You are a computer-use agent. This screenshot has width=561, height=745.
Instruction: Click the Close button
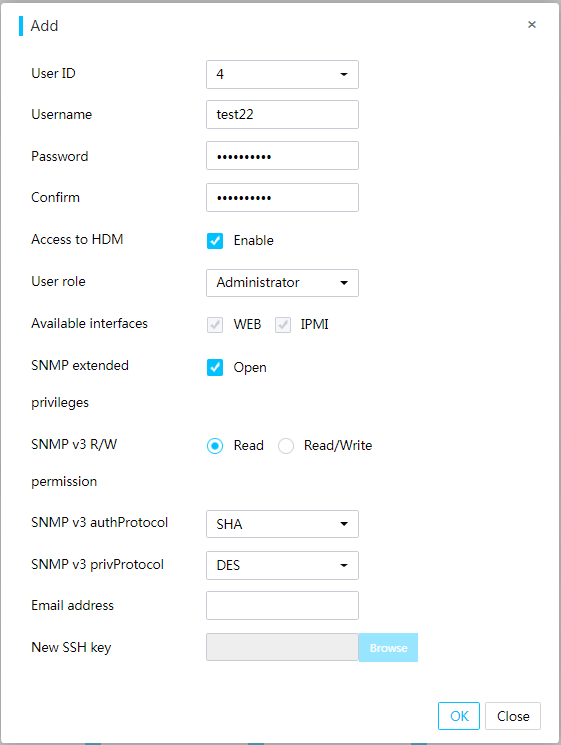click(x=513, y=716)
